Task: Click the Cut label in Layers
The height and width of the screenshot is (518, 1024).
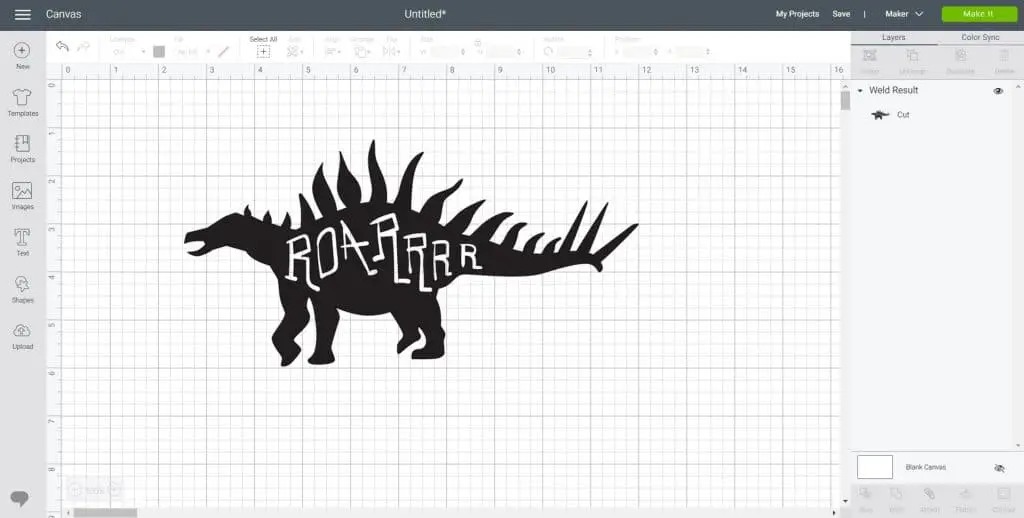Action: (903, 115)
